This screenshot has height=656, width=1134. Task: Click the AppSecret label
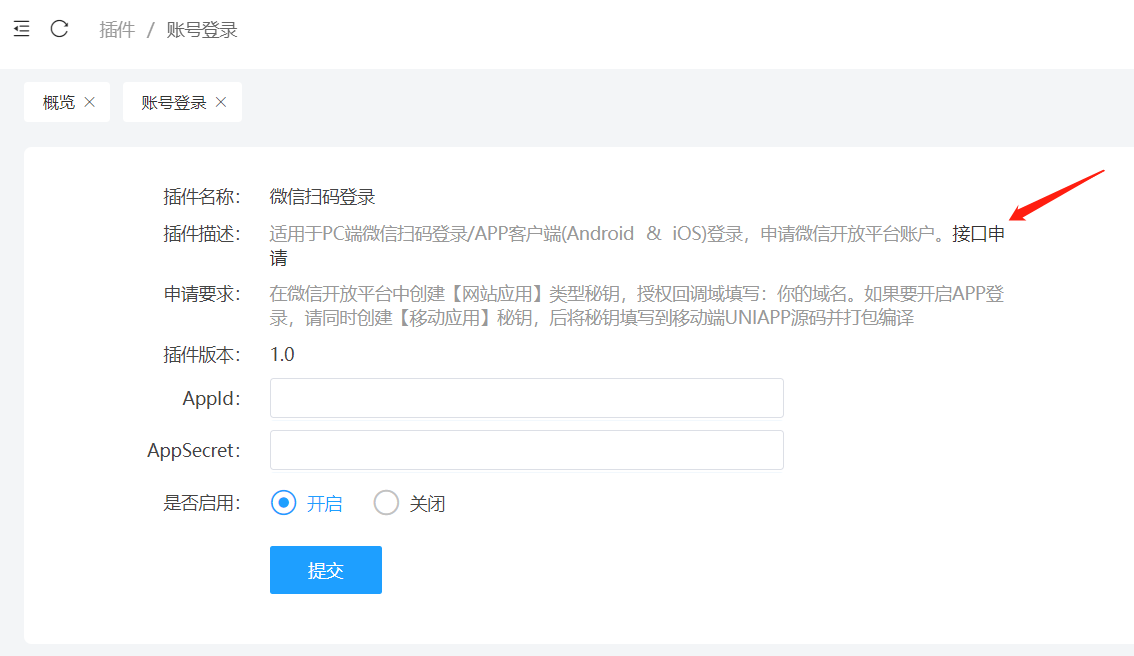point(194,450)
